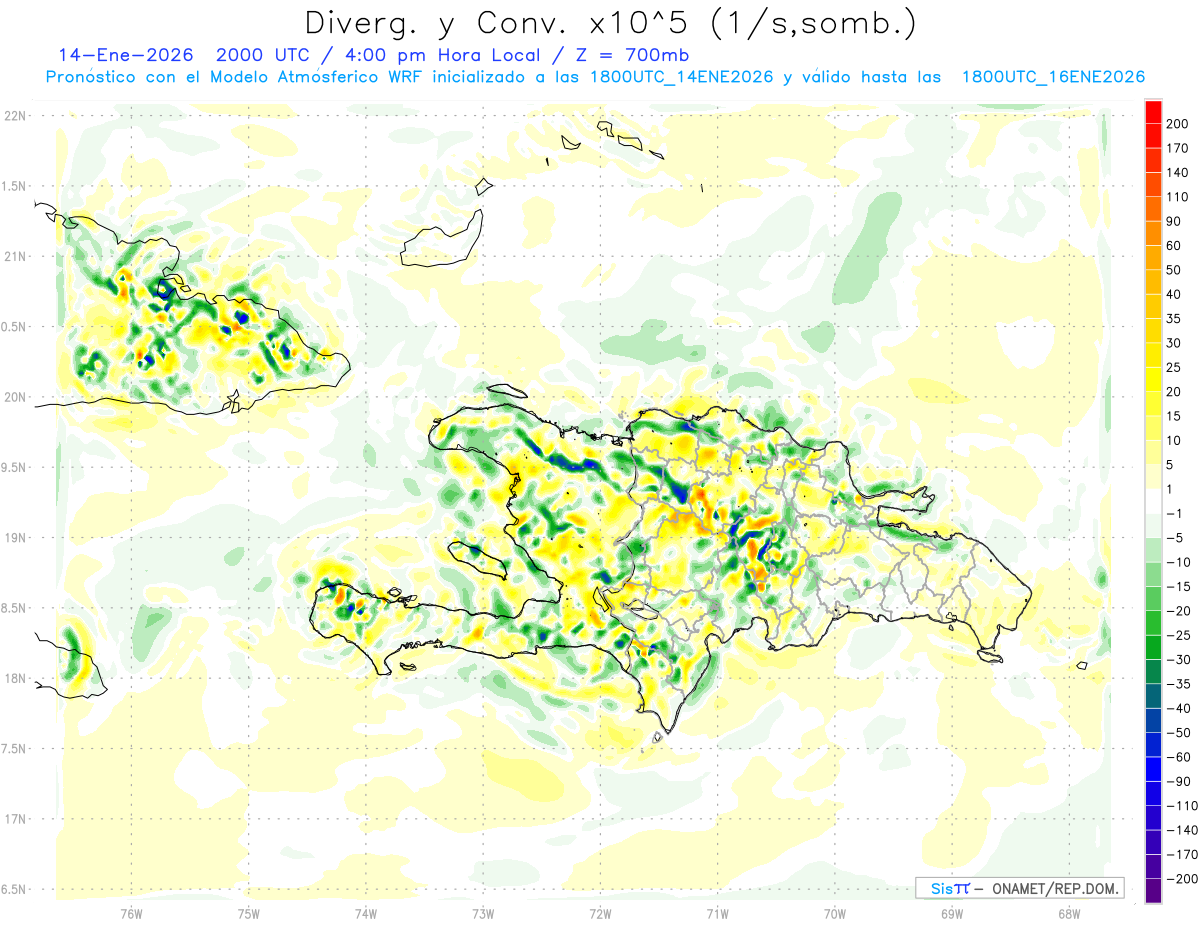Click the "-5" colorbar value
The image size is (1200, 927).
click(x=1175, y=538)
